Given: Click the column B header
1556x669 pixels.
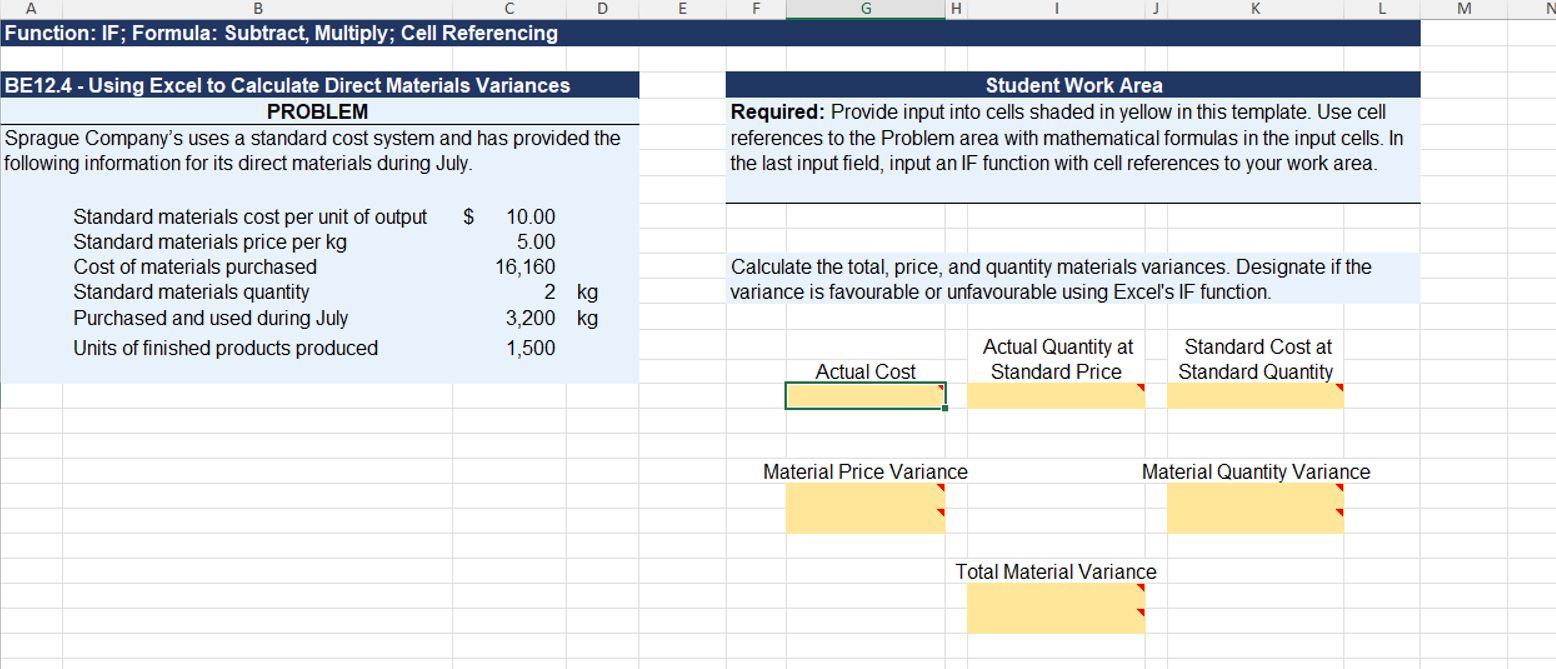Looking at the screenshot, I should click(258, 8).
